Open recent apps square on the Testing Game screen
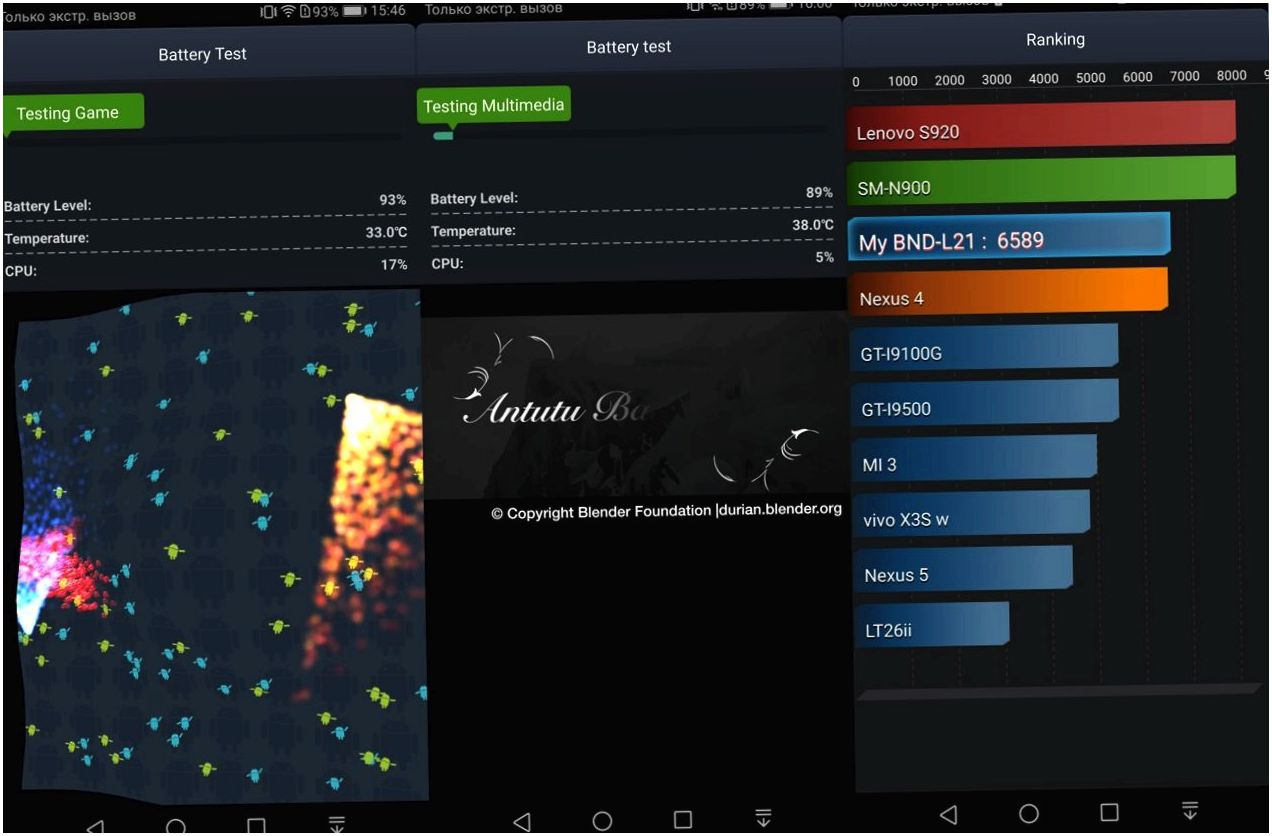This screenshot has height=836, width=1272. tap(256, 827)
